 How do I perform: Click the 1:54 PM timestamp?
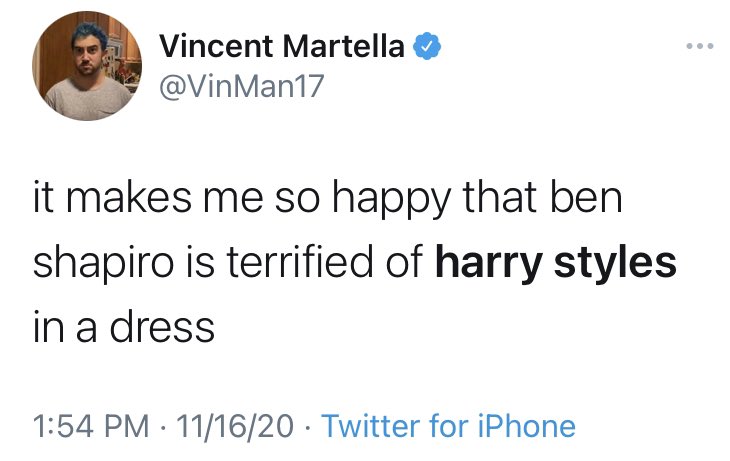88,427
